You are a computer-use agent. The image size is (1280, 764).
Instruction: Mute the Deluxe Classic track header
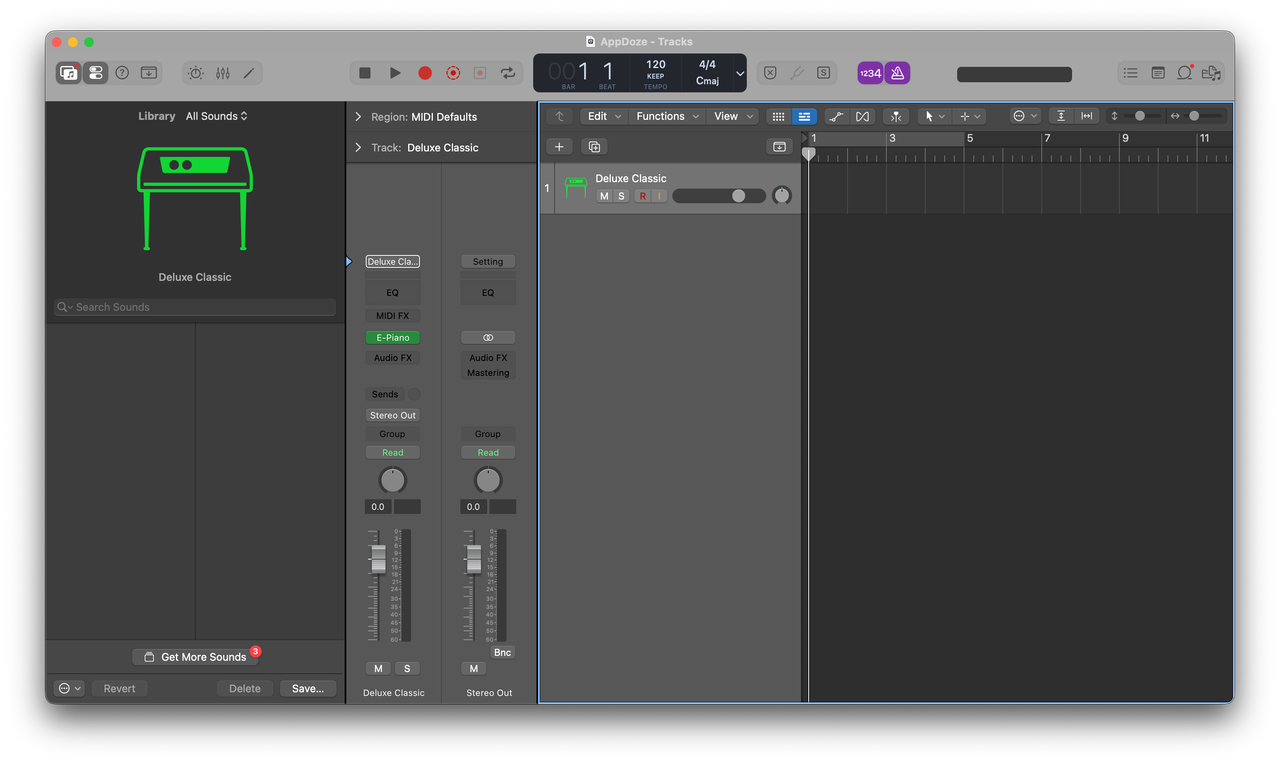tap(604, 196)
